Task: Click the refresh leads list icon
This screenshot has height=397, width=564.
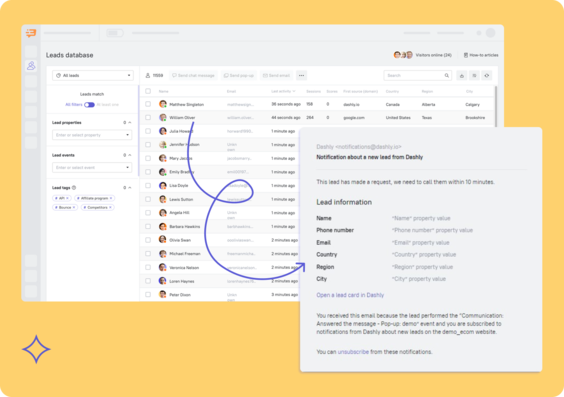Action: pyautogui.click(x=487, y=76)
